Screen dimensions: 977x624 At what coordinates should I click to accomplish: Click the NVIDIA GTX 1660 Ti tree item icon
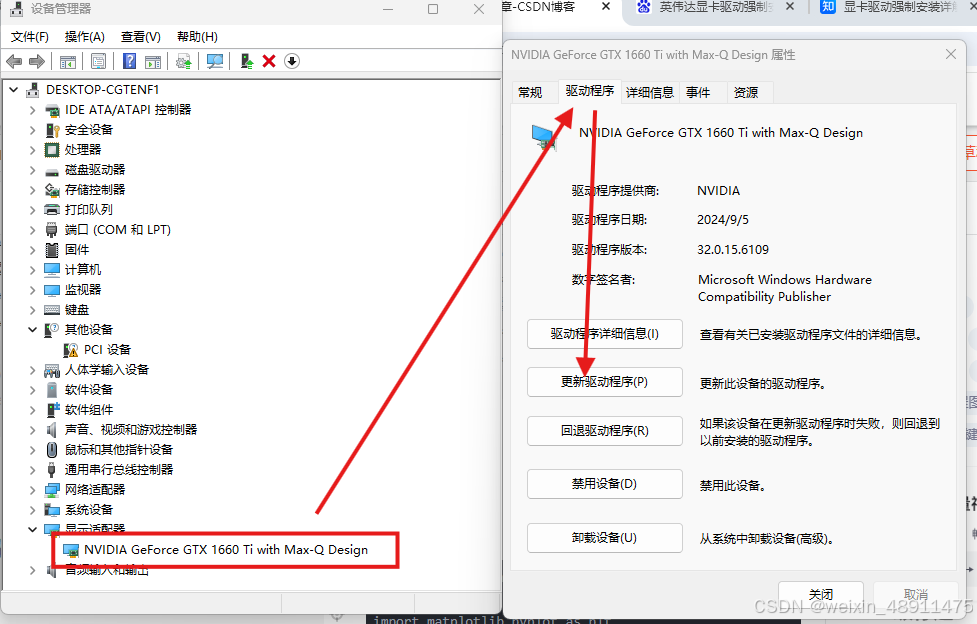pos(72,550)
